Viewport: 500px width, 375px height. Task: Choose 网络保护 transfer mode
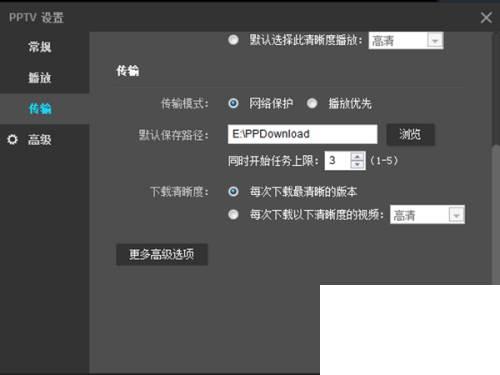click(x=233, y=103)
